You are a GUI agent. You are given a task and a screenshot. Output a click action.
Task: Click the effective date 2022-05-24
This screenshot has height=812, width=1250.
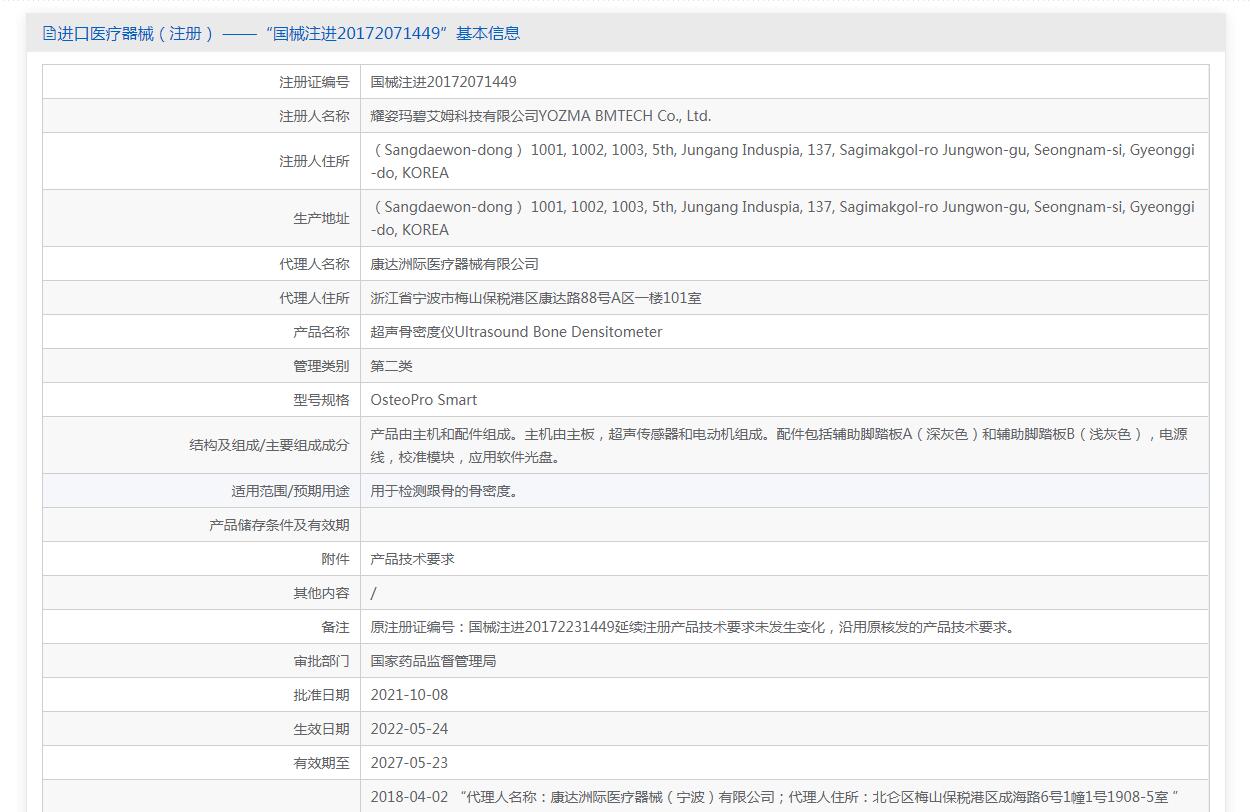click(x=409, y=729)
